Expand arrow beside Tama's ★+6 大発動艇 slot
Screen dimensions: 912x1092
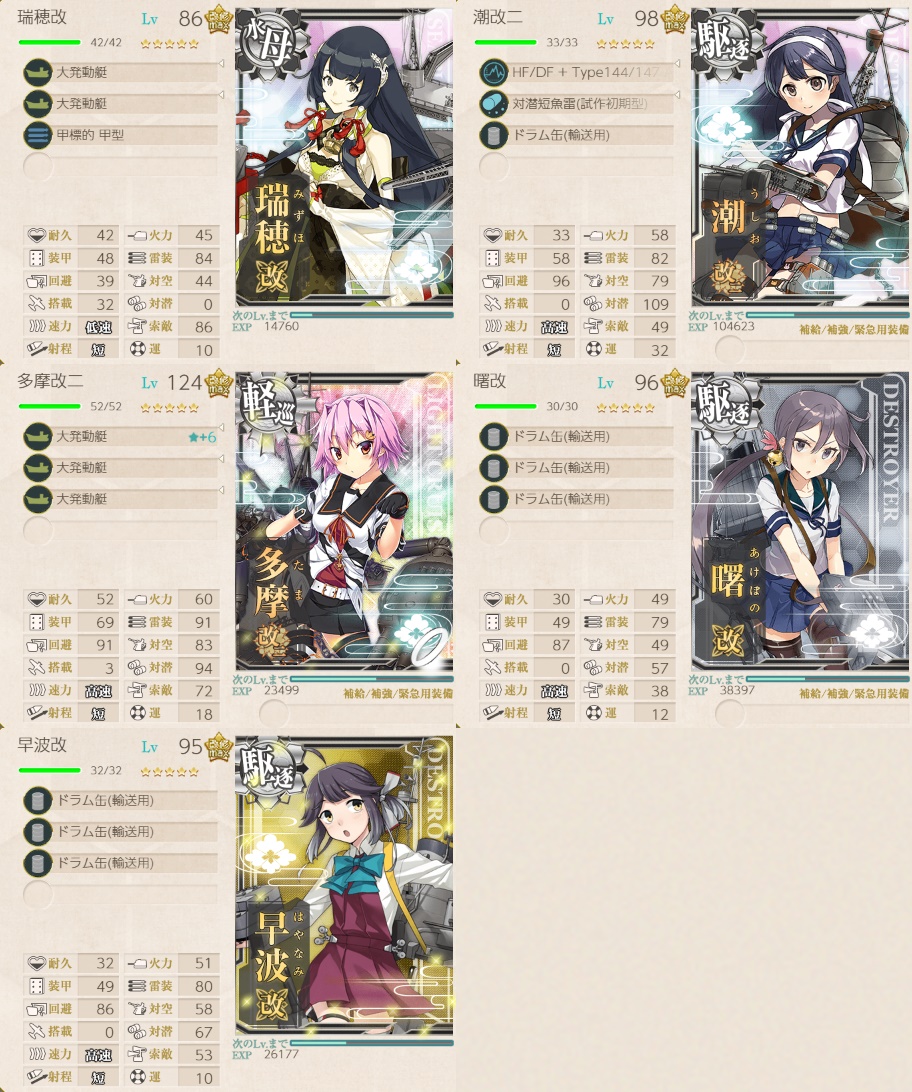[x=221, y=428]
